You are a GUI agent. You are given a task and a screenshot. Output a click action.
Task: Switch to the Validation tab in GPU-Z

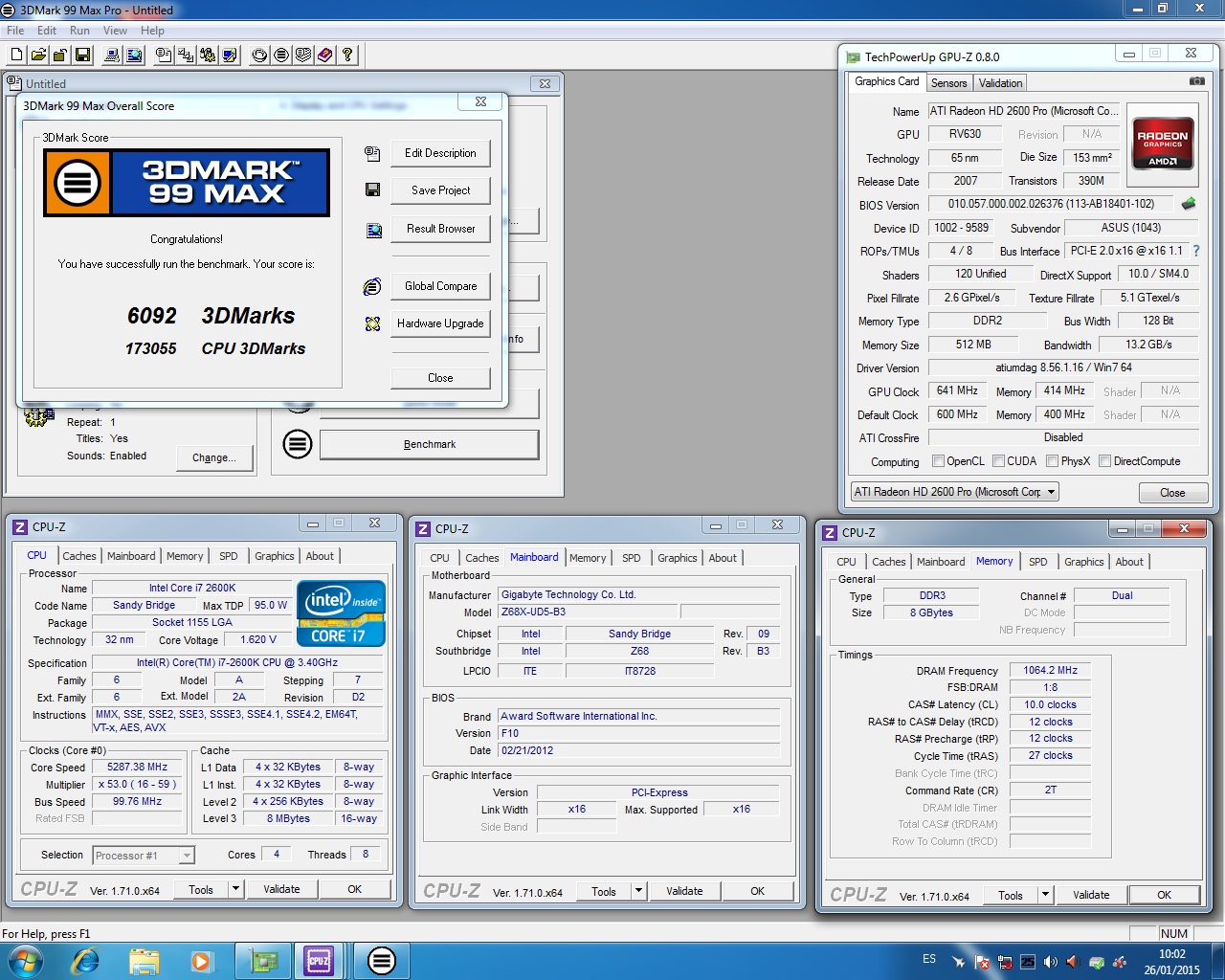pos(1000,83)
